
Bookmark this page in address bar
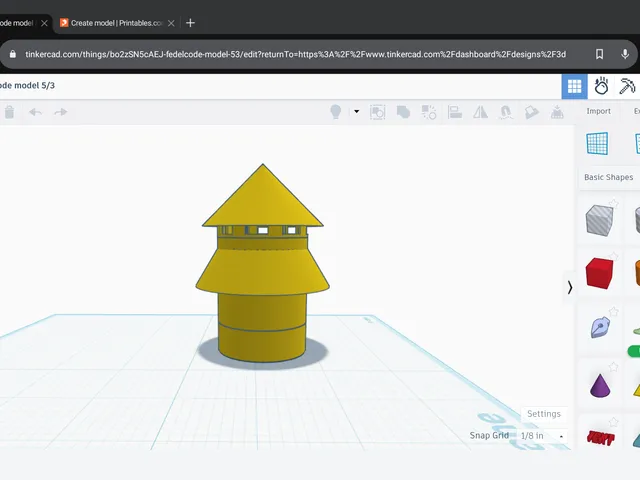click(599, 54)
